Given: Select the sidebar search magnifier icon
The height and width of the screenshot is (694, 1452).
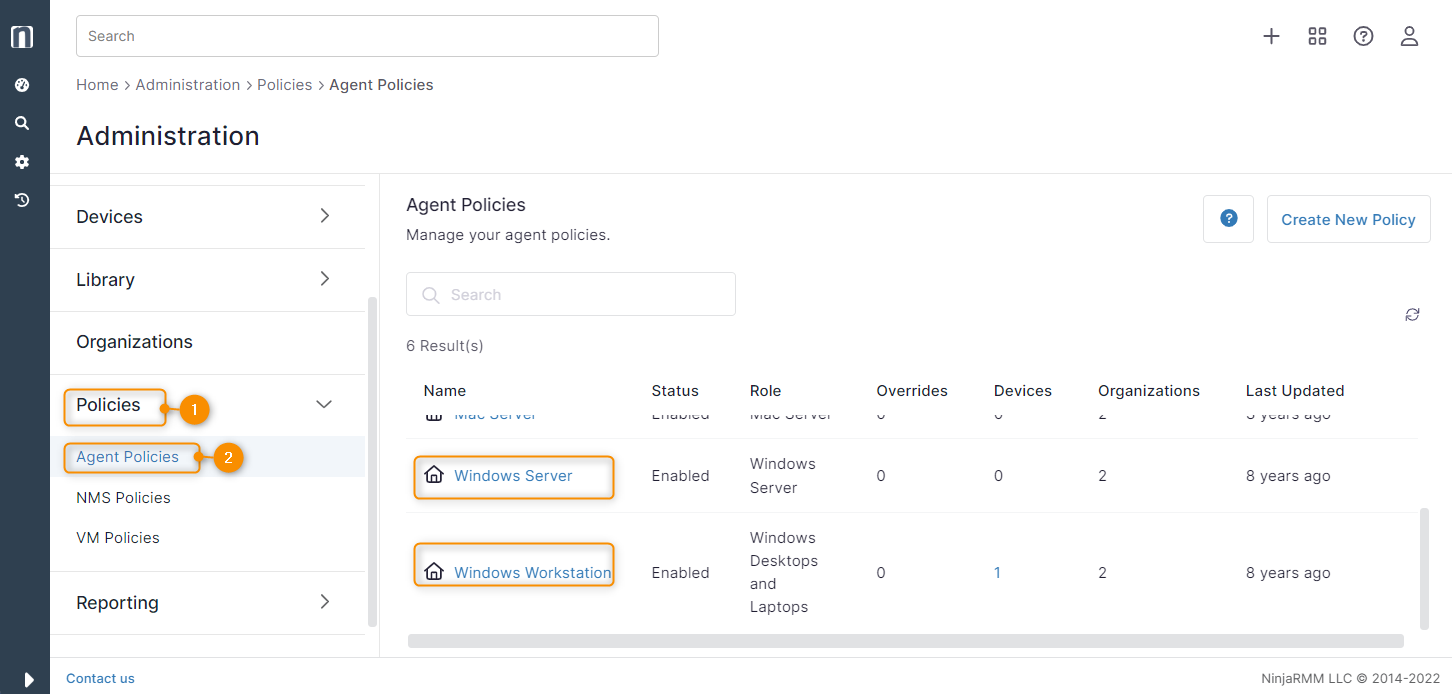Looking at the screenshot, I should pyautogui.click(x=22, y=122).
